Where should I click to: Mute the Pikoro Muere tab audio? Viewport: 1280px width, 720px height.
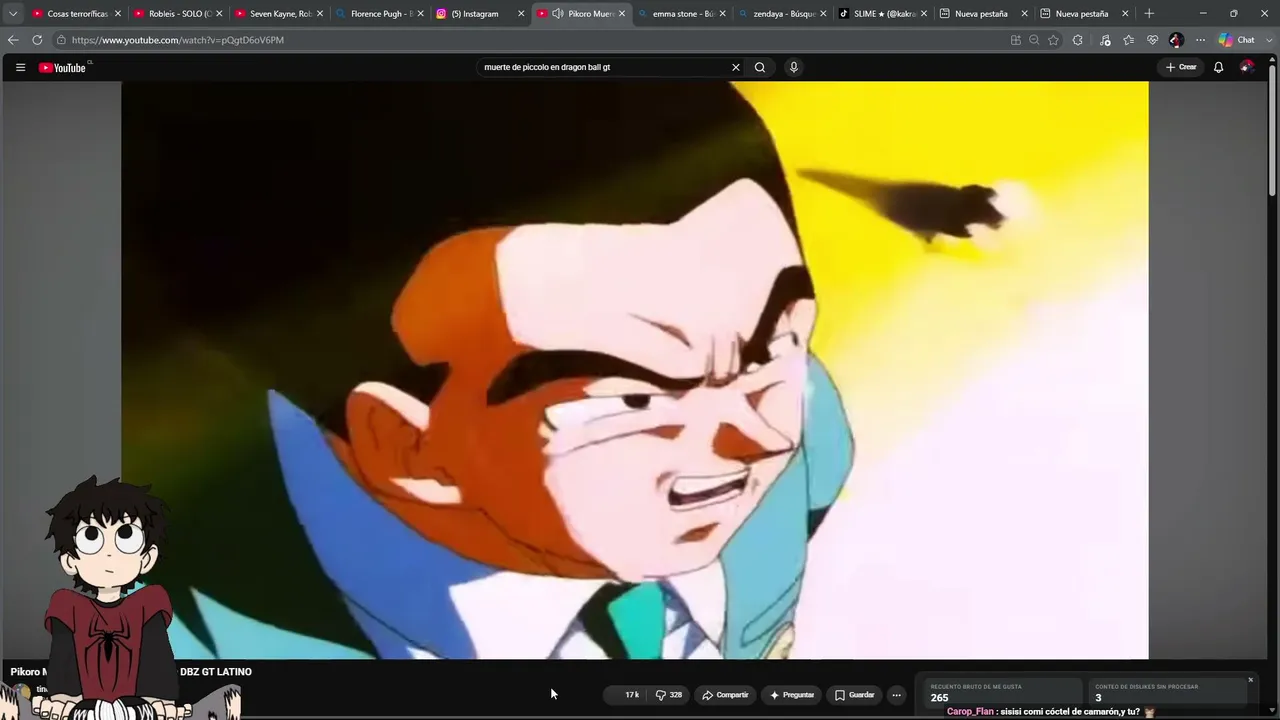[558, 14]
